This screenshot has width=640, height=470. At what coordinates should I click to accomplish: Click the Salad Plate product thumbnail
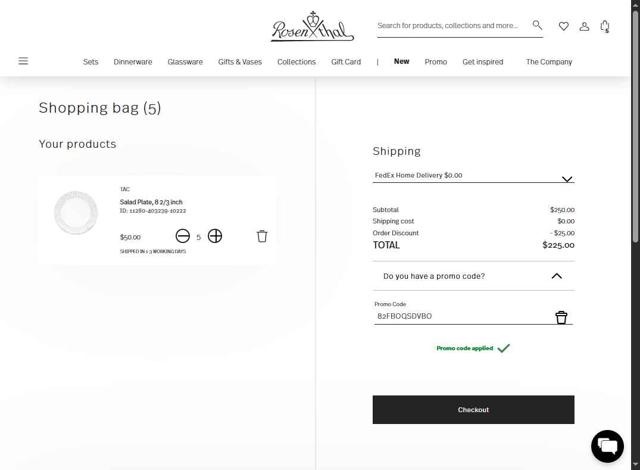75,213
